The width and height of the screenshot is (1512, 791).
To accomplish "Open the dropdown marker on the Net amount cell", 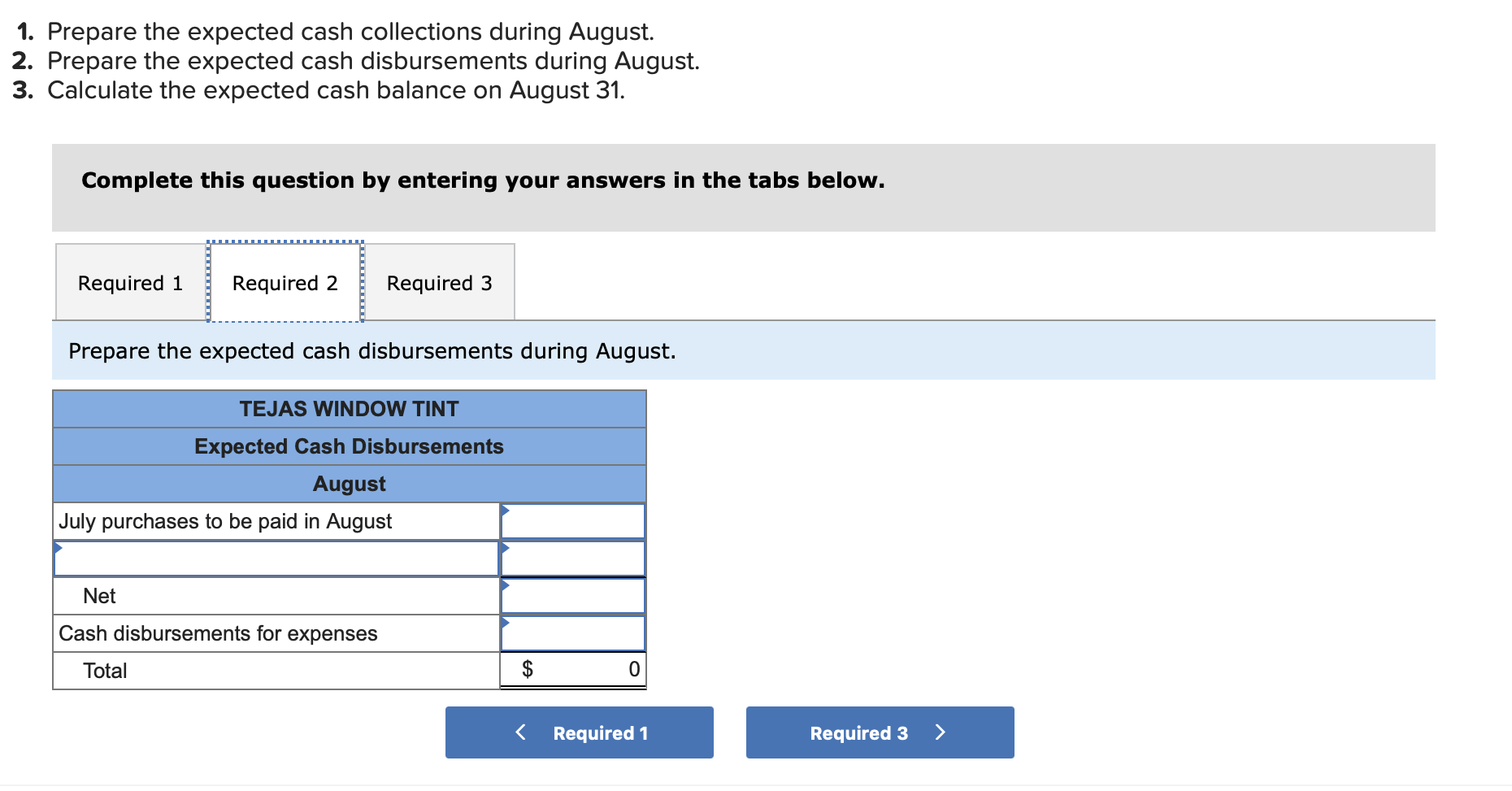I will click(506, 584).
